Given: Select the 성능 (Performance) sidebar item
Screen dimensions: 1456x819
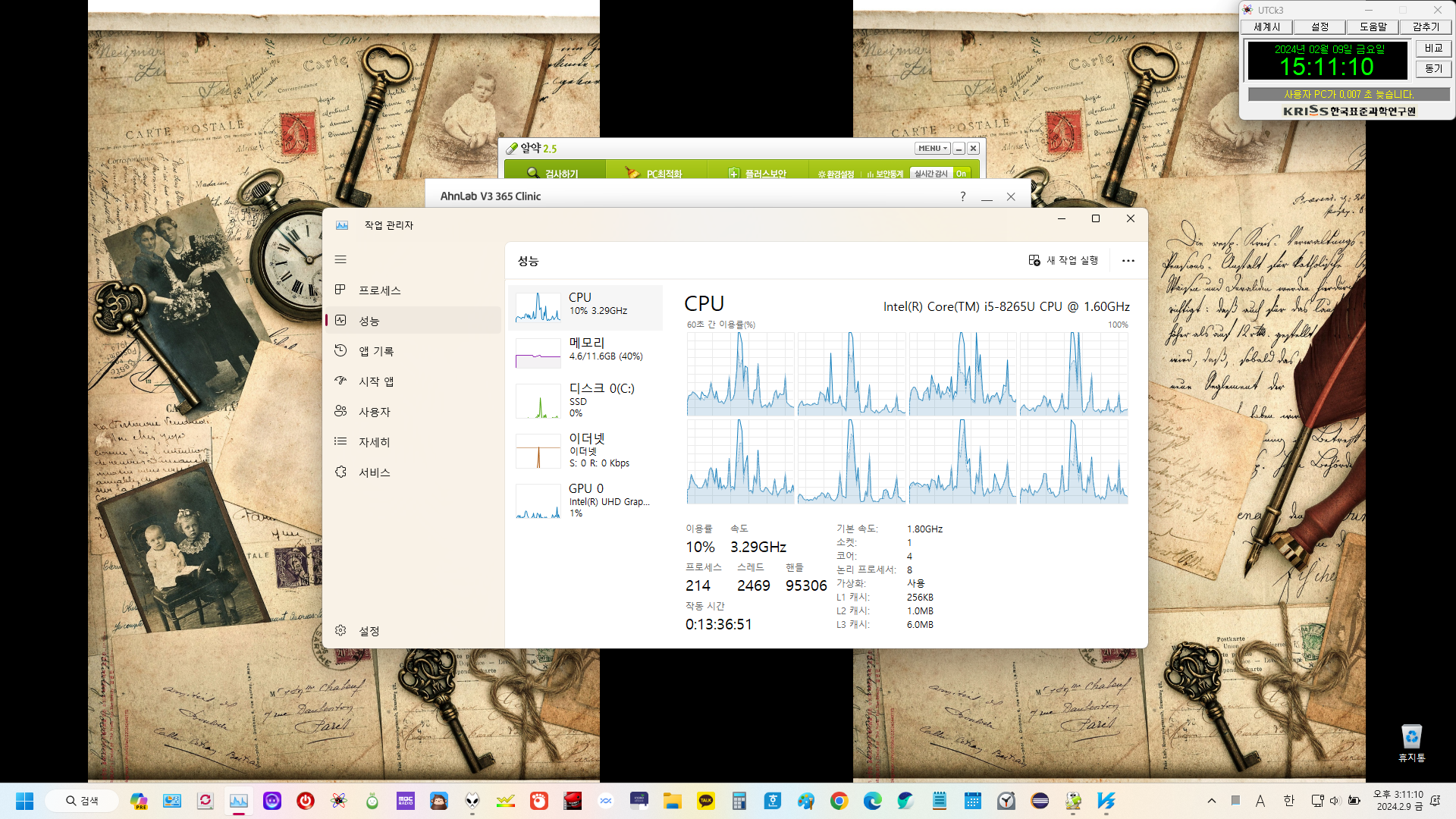Looking at the screenshot, I should [413, 321].
